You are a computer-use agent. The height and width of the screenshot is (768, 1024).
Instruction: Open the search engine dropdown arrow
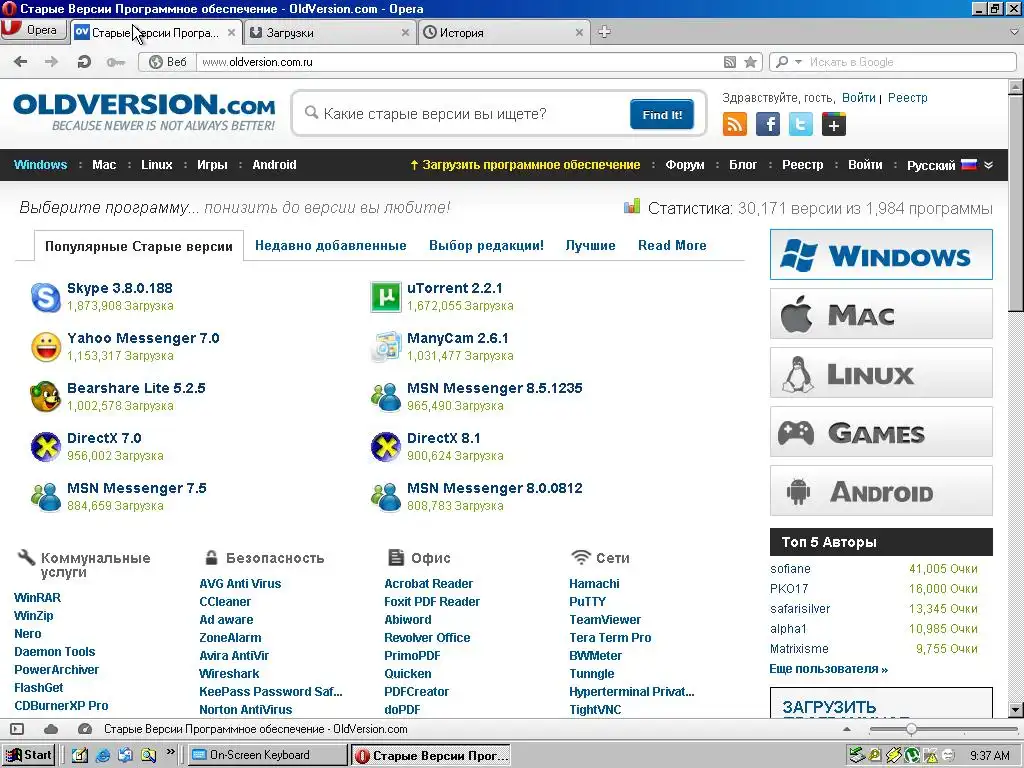pos(798,62)
